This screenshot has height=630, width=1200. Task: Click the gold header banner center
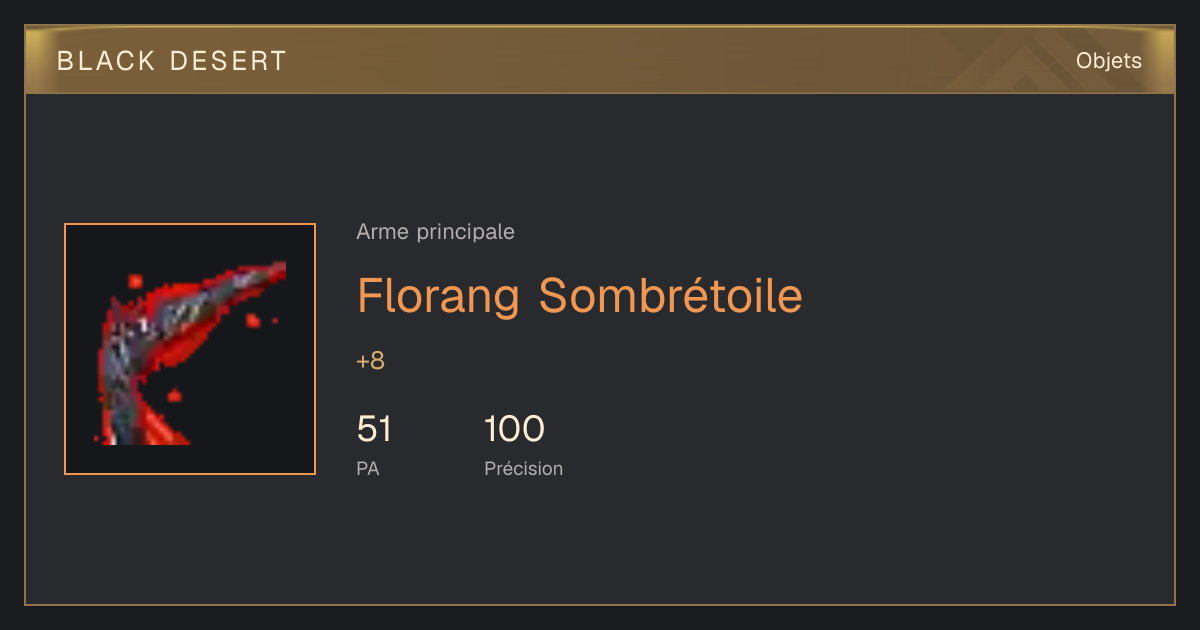[x=600, y=60]
